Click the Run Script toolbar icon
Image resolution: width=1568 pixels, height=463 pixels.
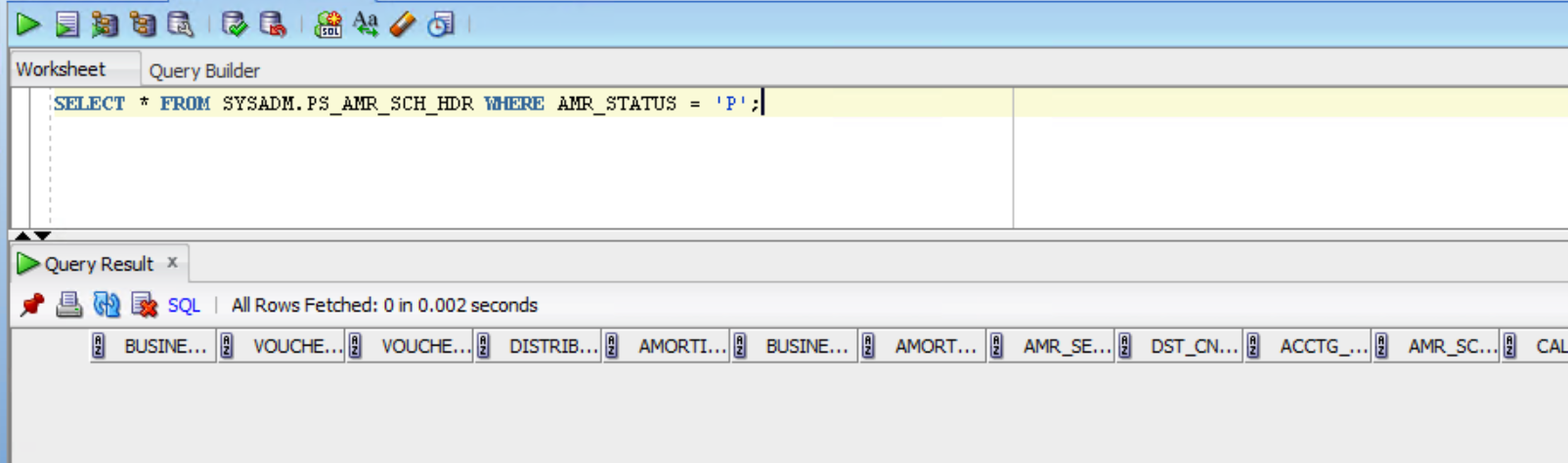pyautogui.click(x=66, y=24)
